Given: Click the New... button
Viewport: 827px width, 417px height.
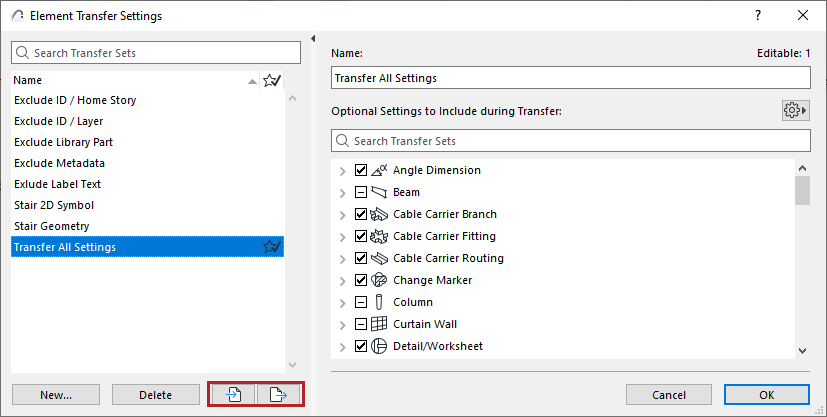Looking at the screenshot, I should point(56,395).
